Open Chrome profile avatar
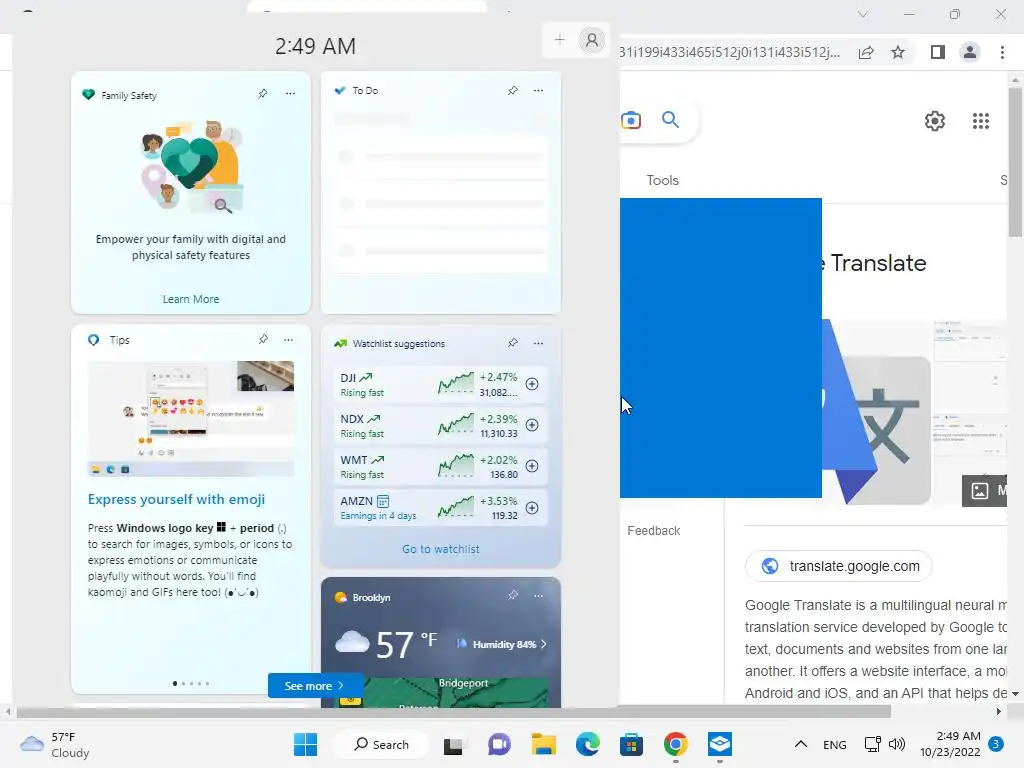This screenshot has width=1024, height=768. tap(970, 52)
